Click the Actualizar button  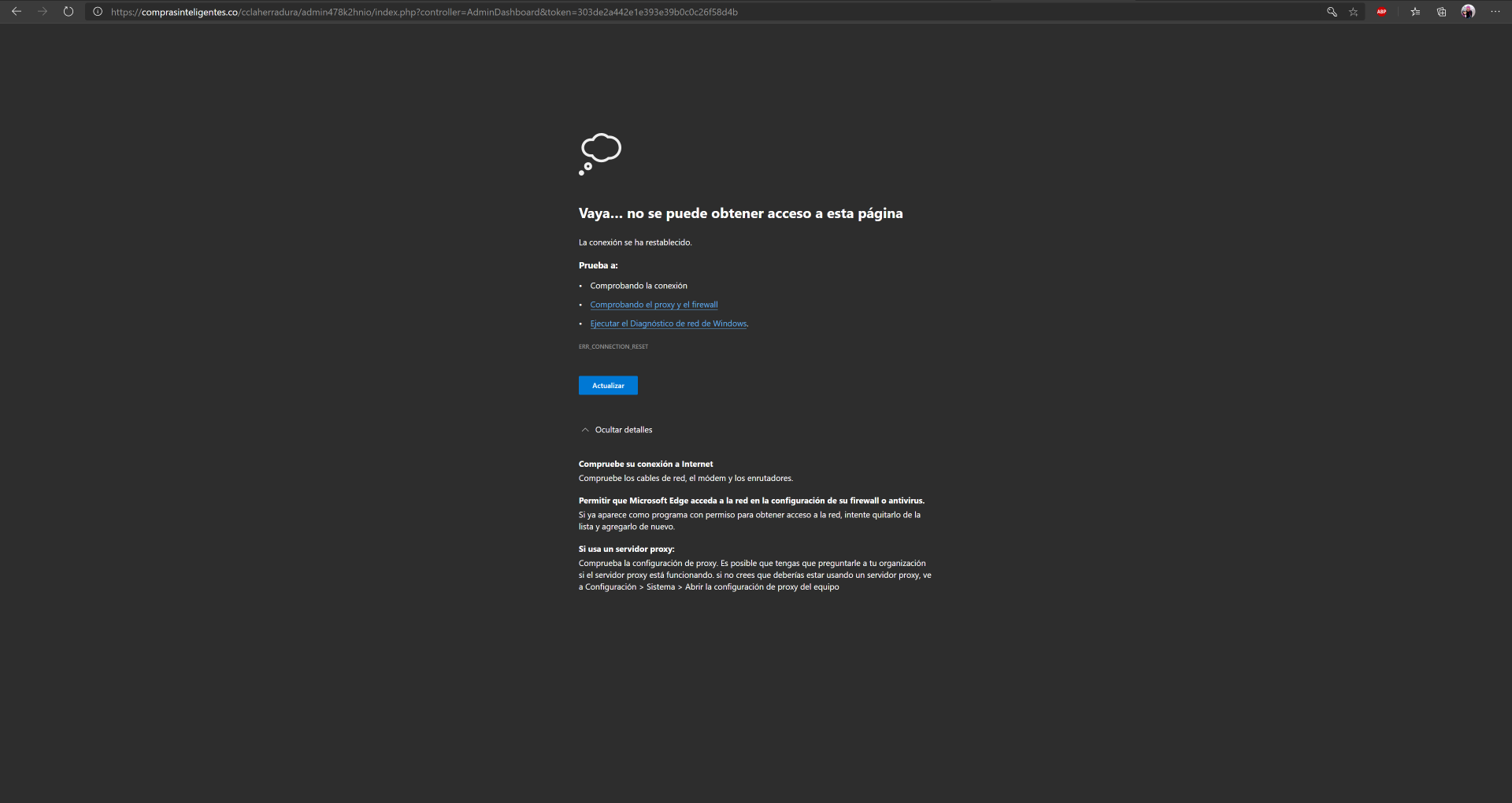point(608,385)
